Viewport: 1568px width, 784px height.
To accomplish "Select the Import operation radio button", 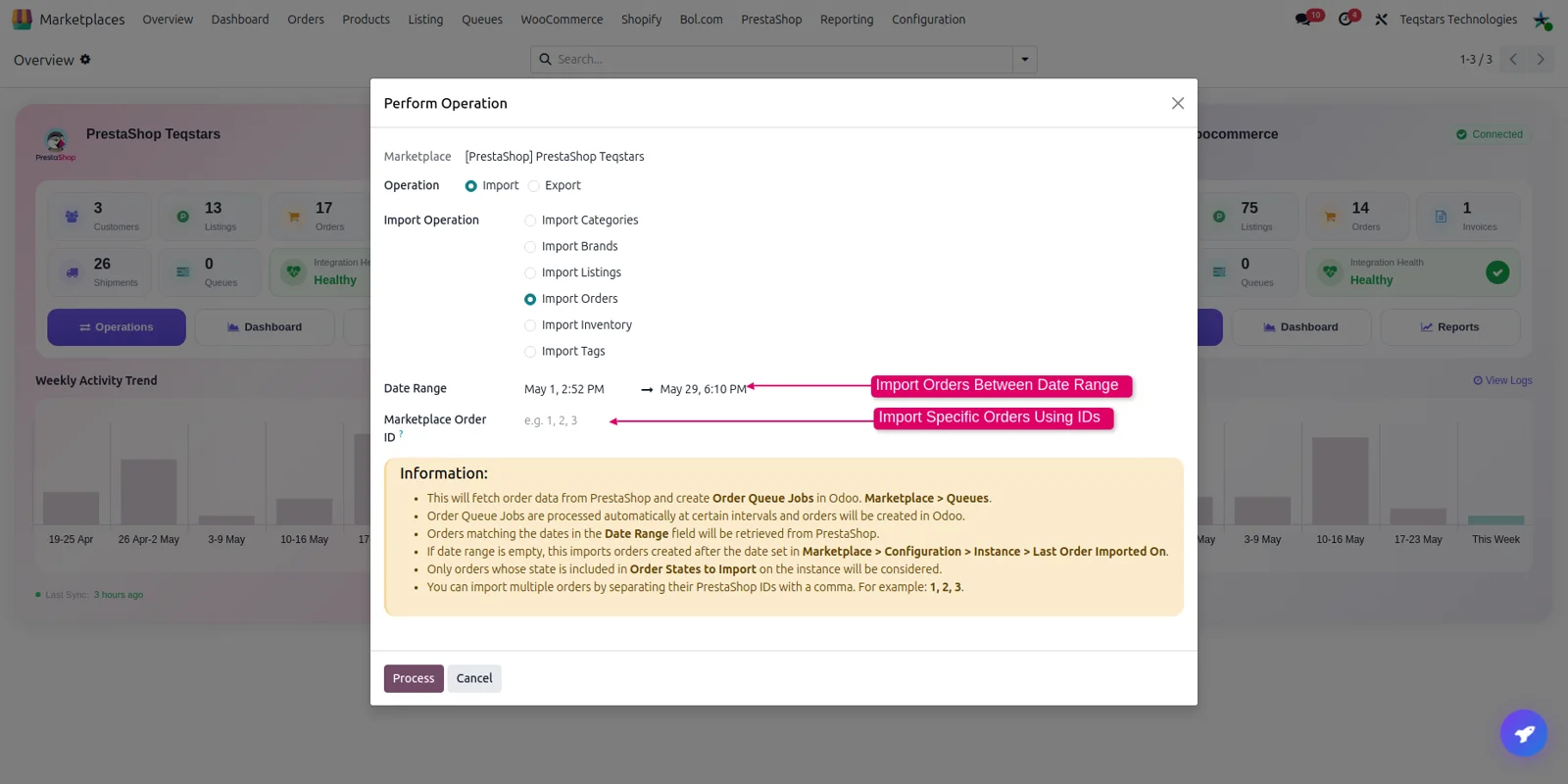I will [471, 186].
